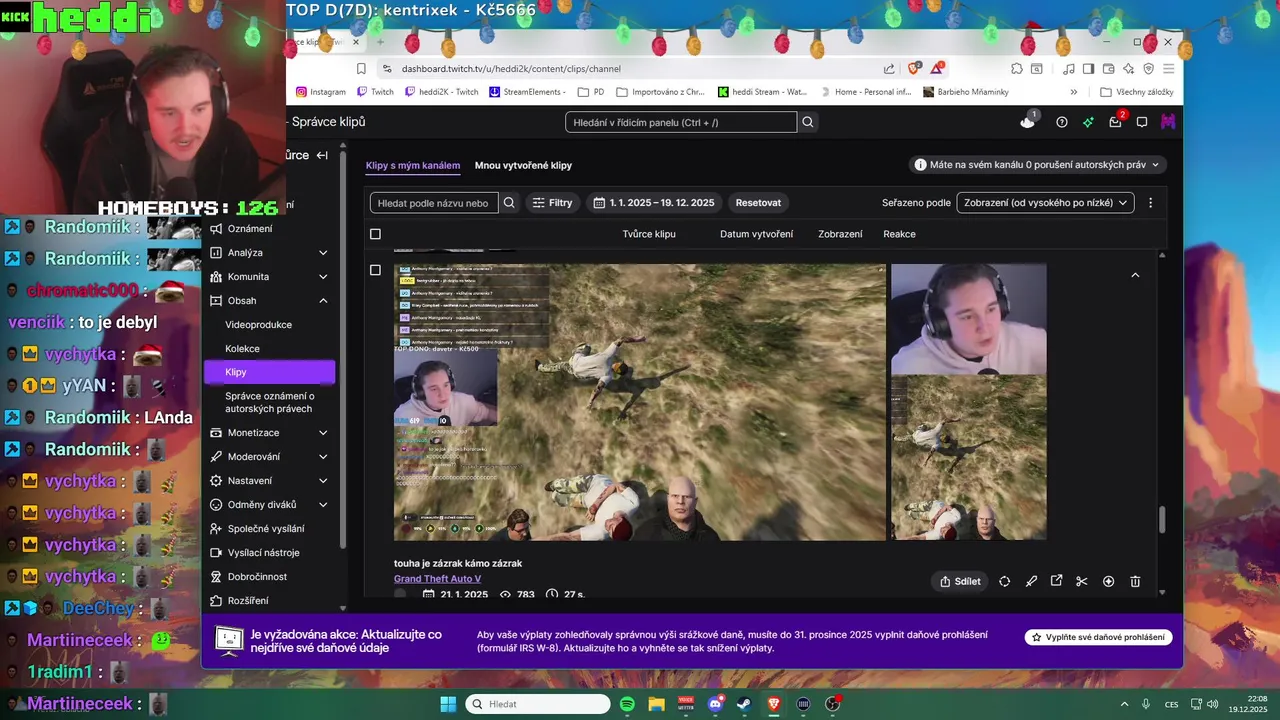
Task: Click the dashed circle icon beside Sdílet
Action: [x=1004, y=581]
